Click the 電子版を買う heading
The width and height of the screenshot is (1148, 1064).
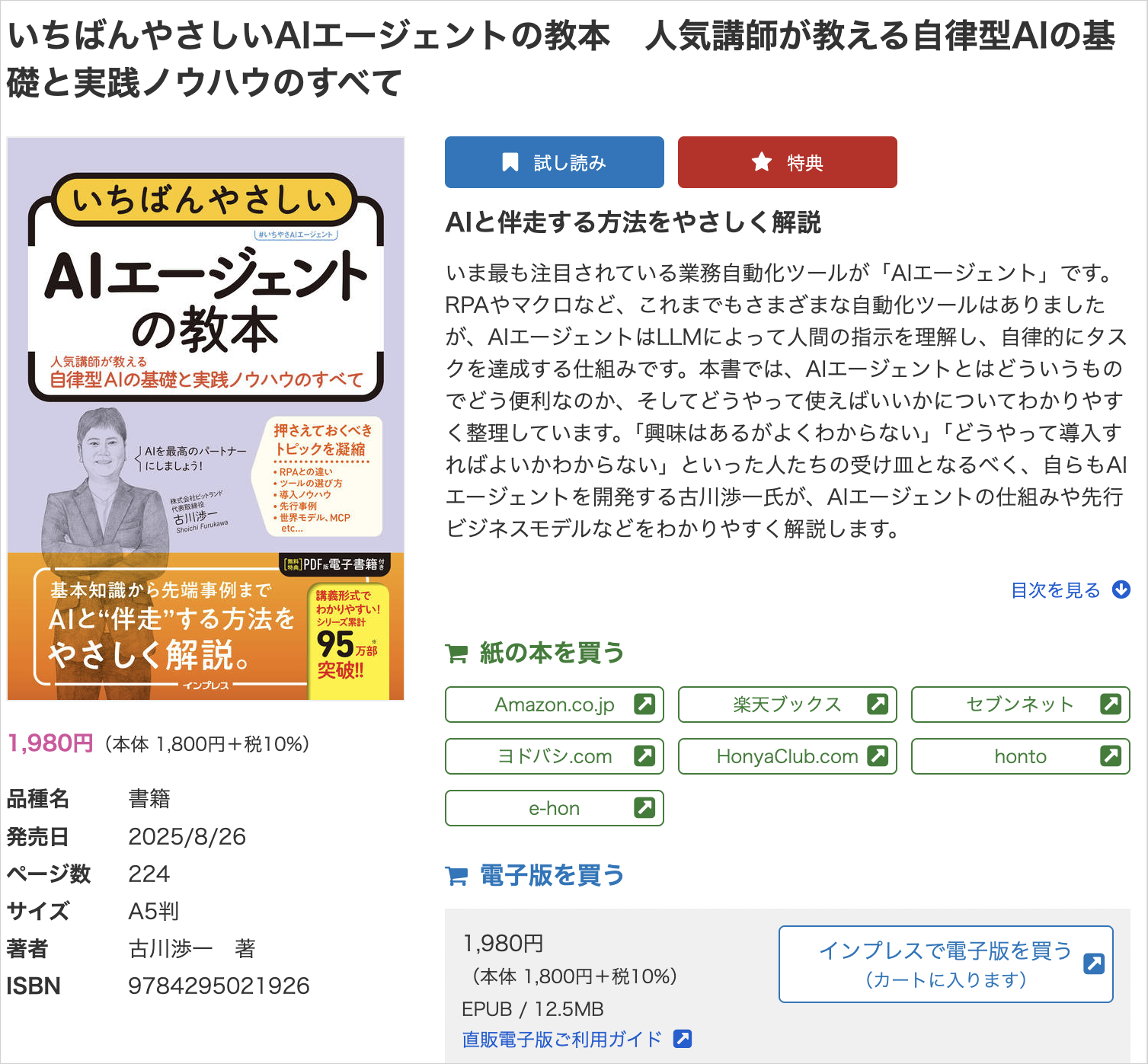(x=552, y=875)
